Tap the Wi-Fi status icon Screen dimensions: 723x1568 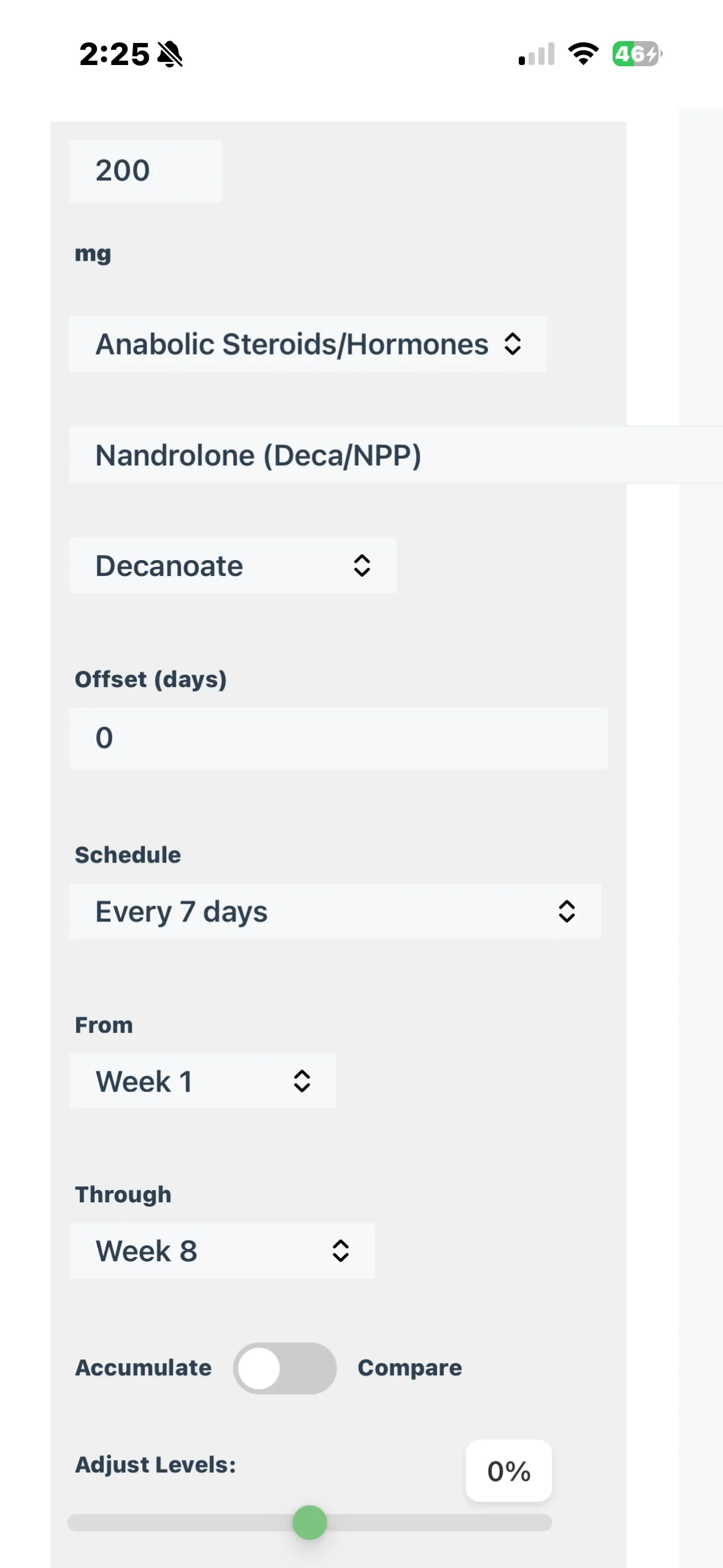pos(583,54)
